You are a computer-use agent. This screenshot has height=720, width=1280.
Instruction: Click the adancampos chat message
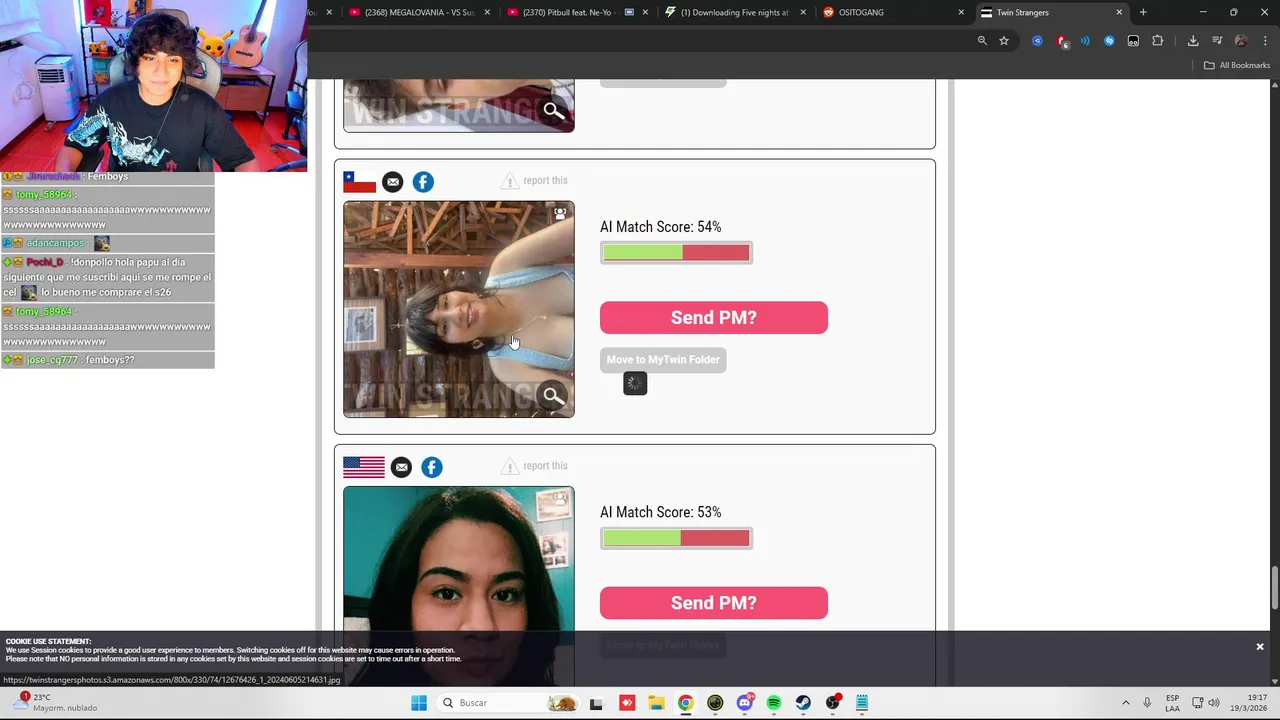click(107, 243)
